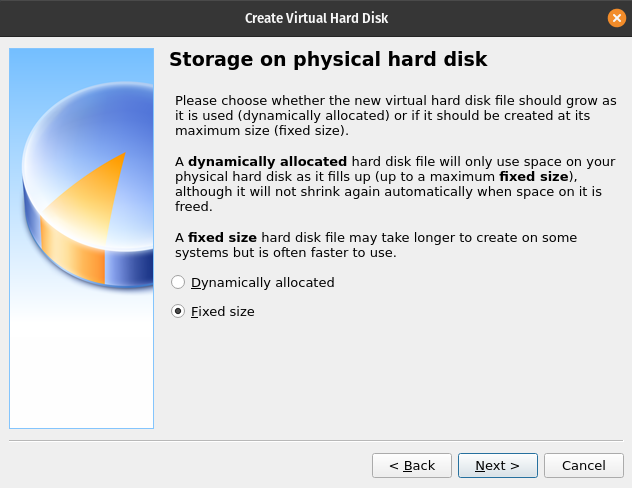
Task: Choose the Fixed size radio option
Action: click(179, 312)
